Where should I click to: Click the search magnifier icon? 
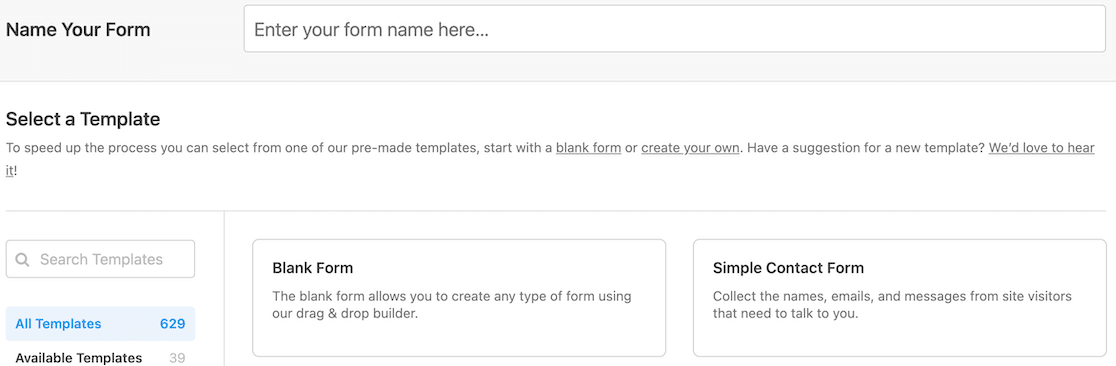coord(23,260)
